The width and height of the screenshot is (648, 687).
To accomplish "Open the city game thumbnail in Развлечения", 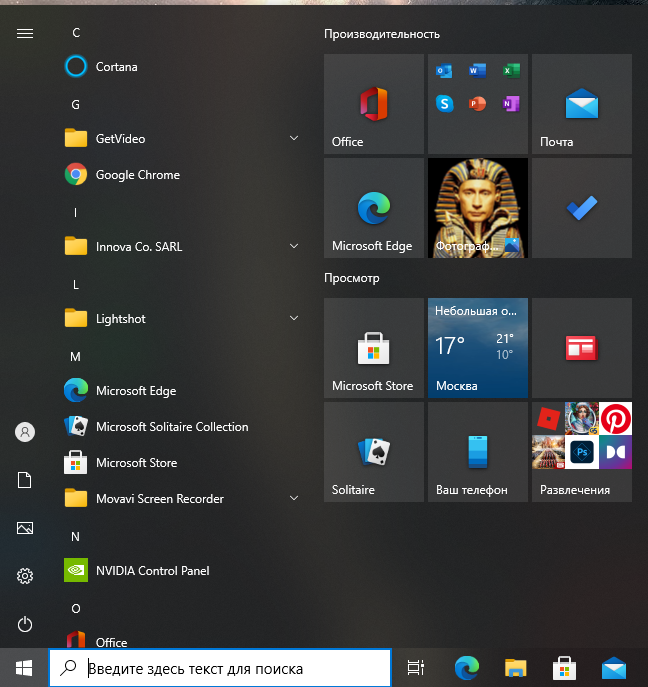I will (x=548, y=452).
